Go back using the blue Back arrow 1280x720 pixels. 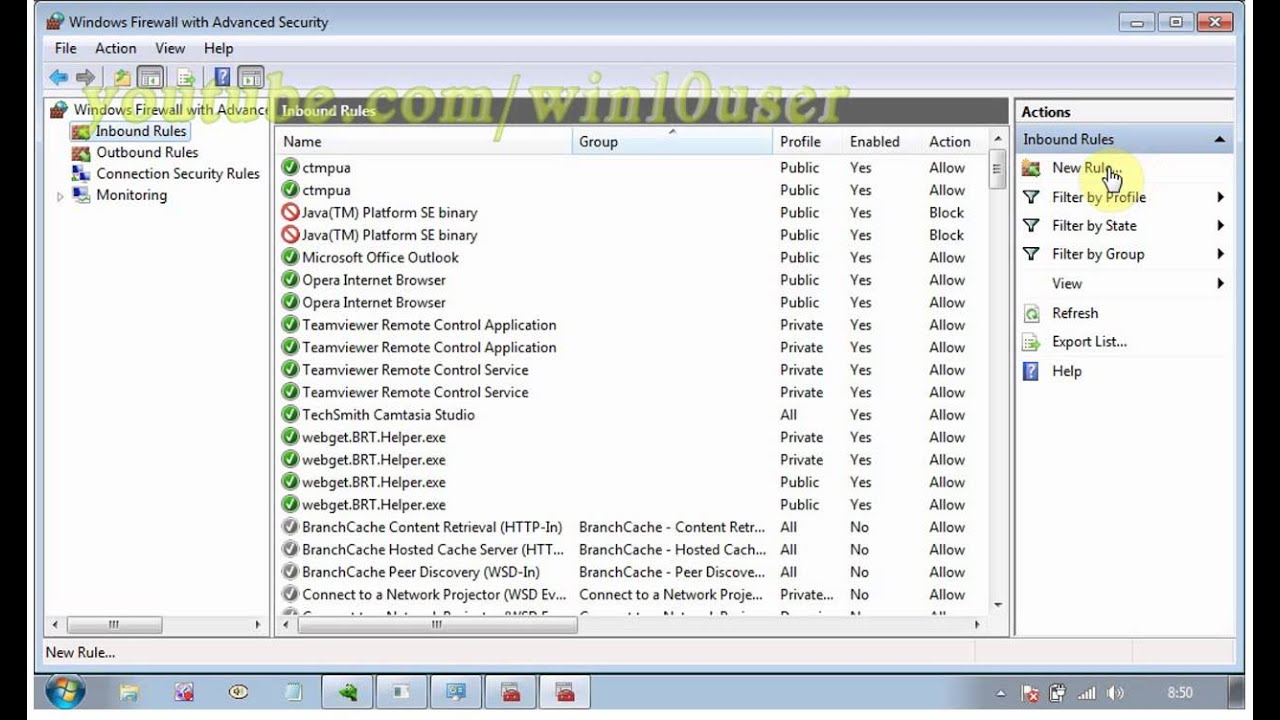click(59, 77)
